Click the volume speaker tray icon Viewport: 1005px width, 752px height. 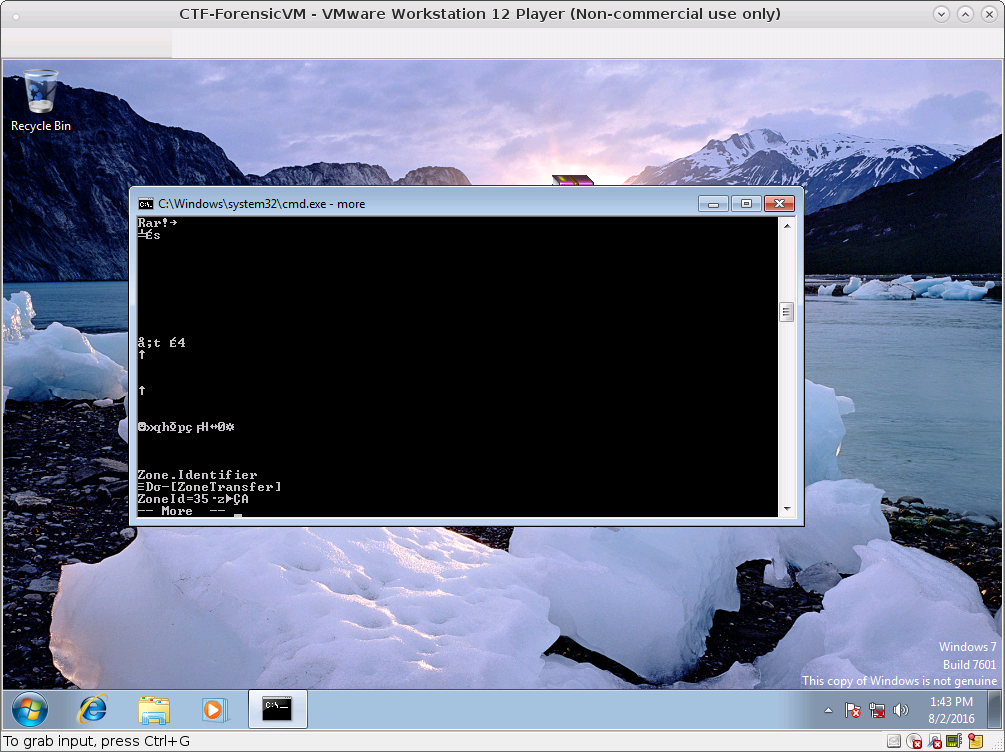click(x=901, y=710)
